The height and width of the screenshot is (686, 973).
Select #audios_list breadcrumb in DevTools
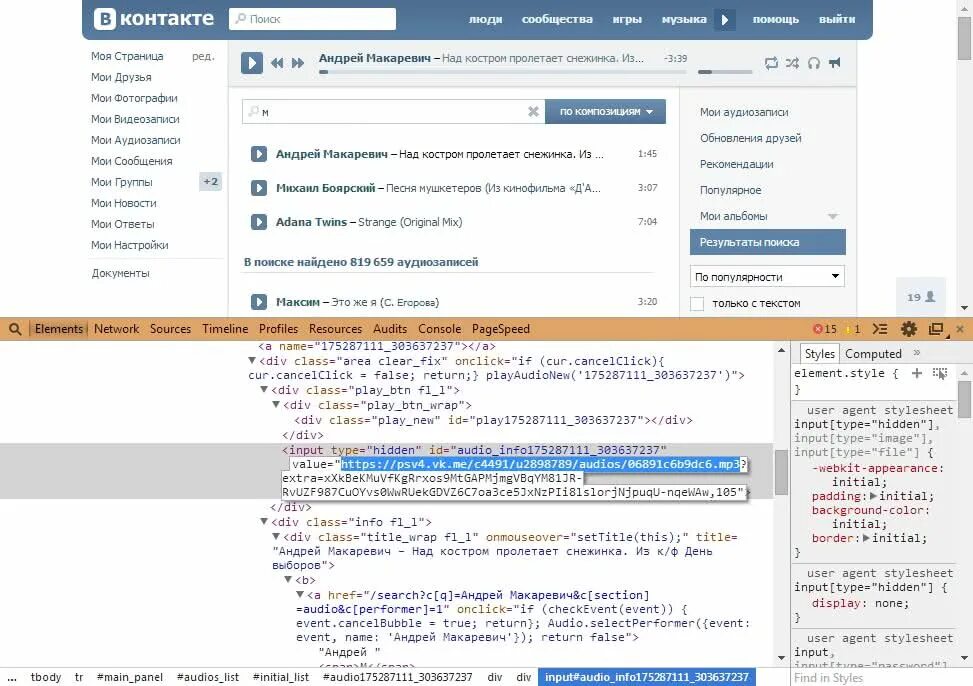point(208,677)
